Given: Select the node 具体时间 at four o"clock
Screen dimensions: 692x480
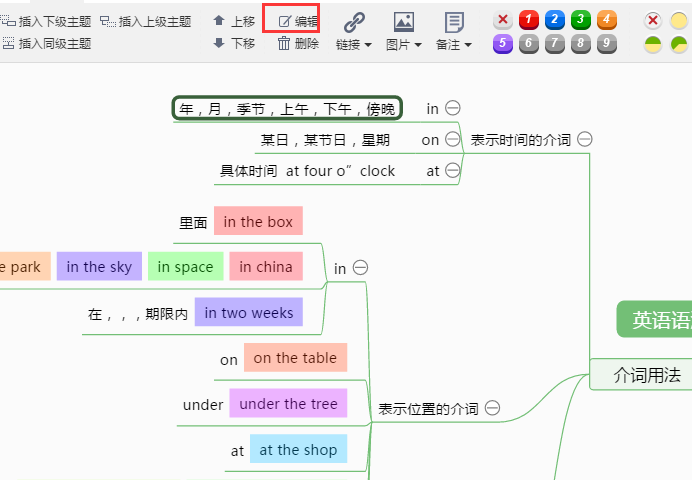Looking at the screenshot, I should point(307,171).
